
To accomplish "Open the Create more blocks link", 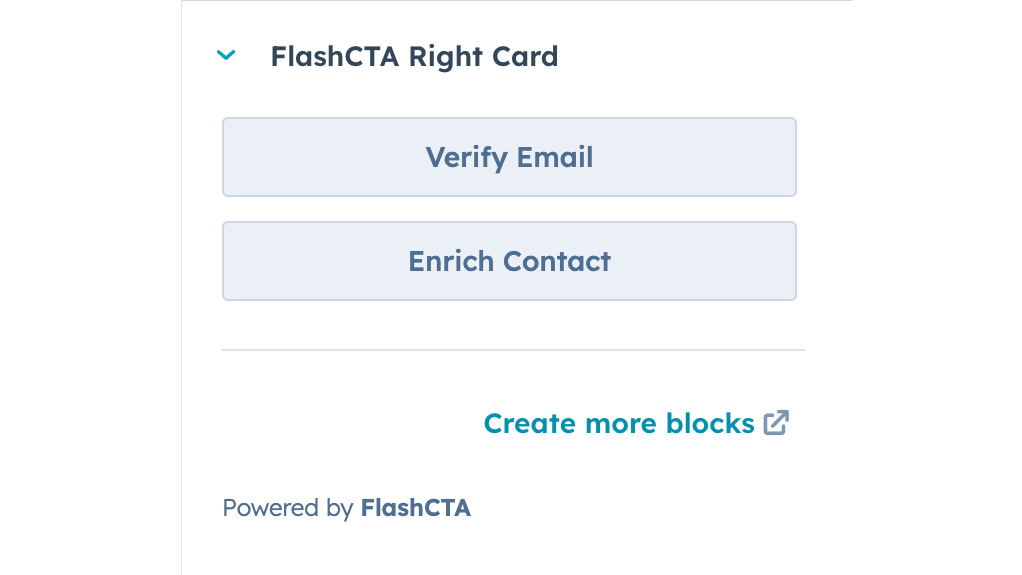I will click(618, 423).
